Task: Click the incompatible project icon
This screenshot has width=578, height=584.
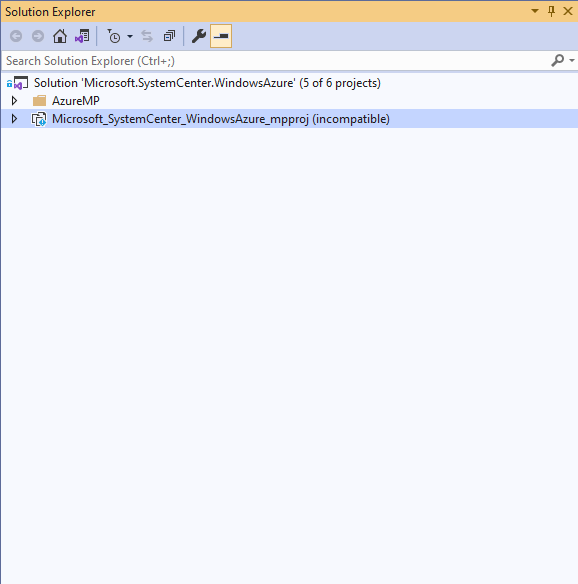Action: coord(39,119)
